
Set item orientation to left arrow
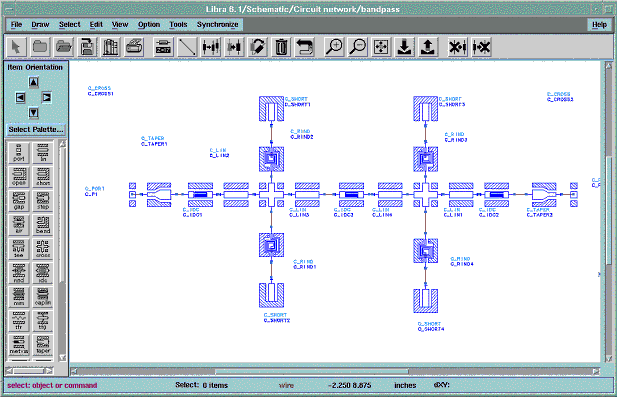20,97
